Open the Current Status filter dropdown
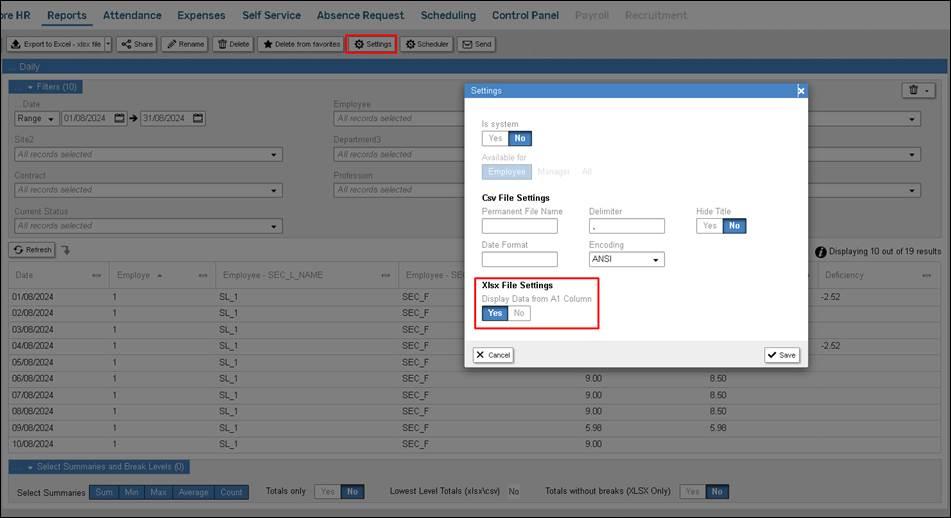This screenshot has width=951, height=518. (x=148, y=226)
